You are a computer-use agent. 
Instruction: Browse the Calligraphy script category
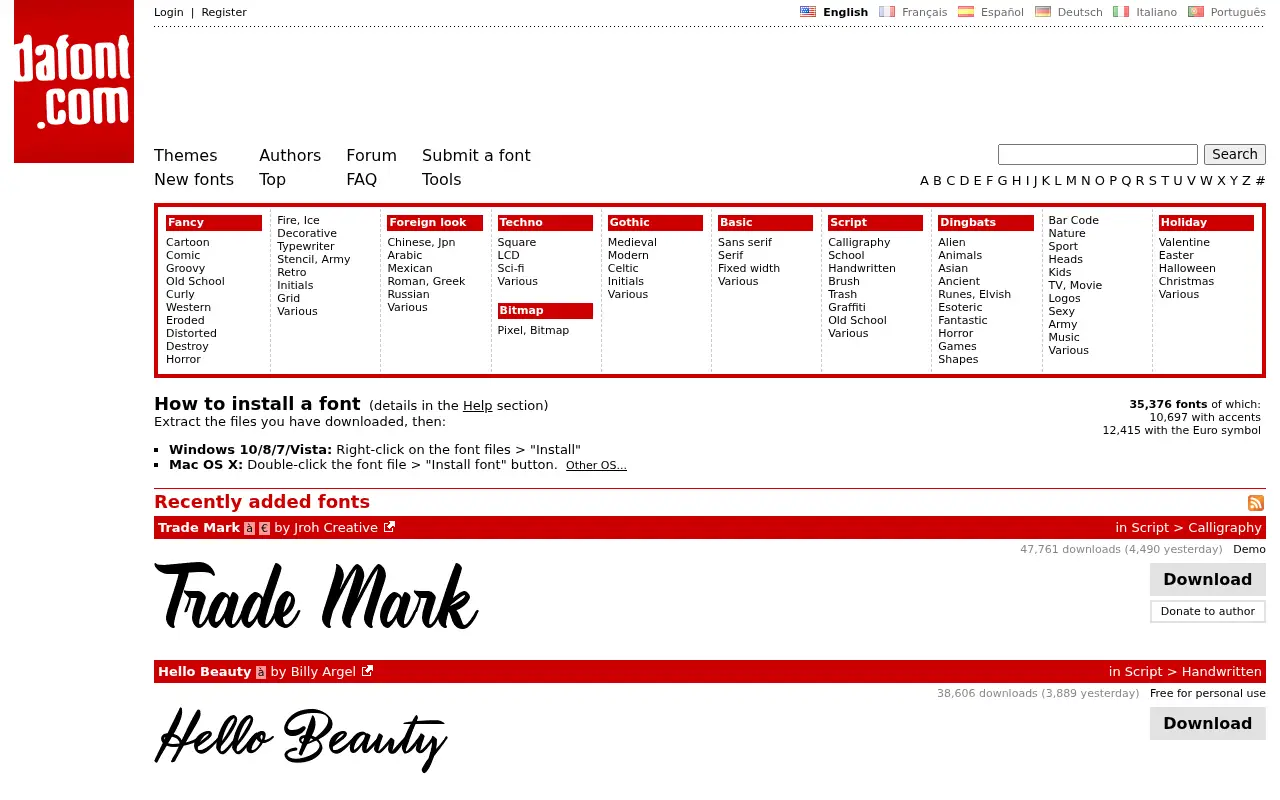click(x=859, y=242)
